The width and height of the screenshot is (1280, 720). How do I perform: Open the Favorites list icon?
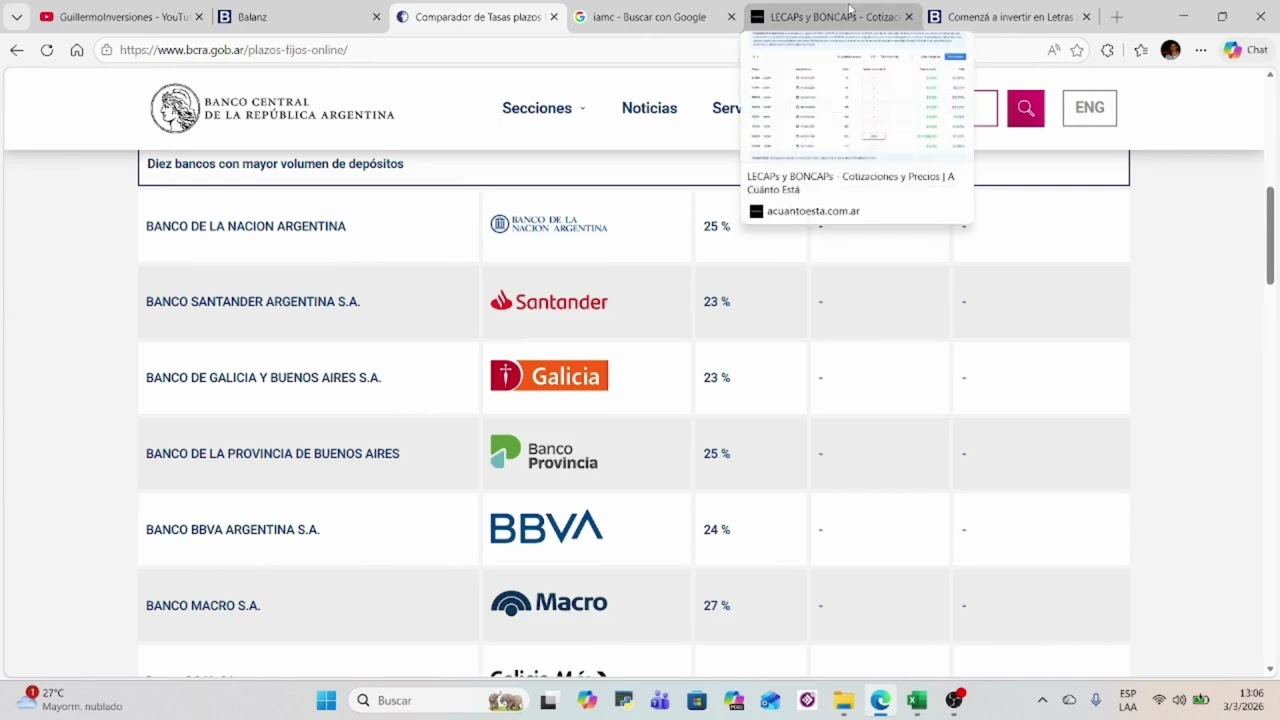point(1141,50)
